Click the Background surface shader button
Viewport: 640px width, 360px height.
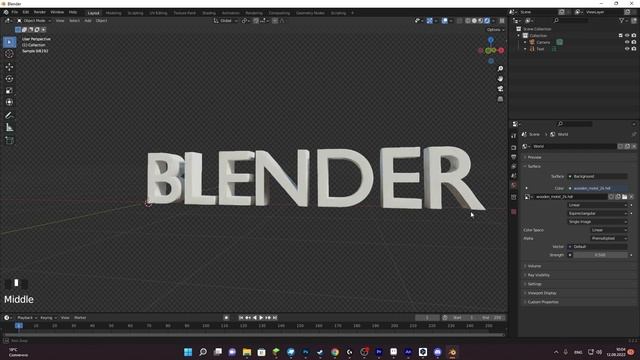coord(597,176)
